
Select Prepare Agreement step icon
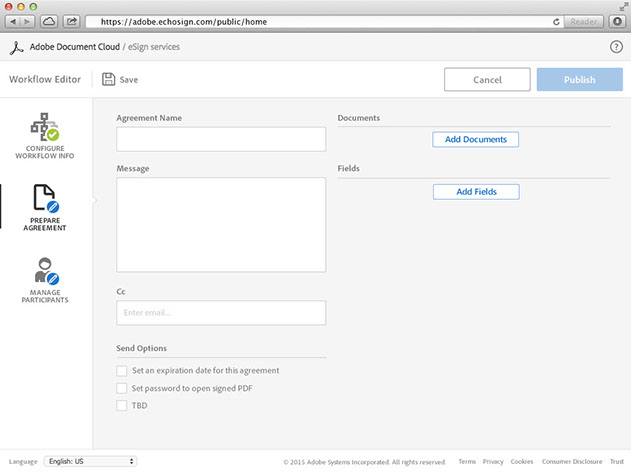[x=46, y=198]
